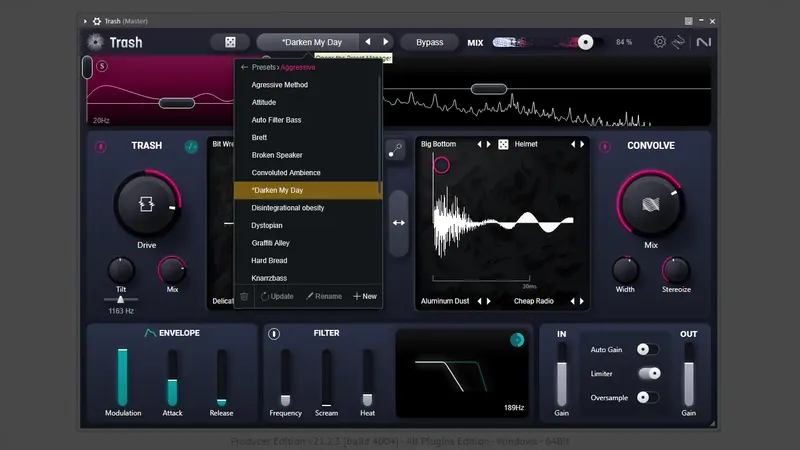Screen dimensions: 800x450
Task: Click the Drive knob
Action: pyautogui.click(x=146, y=205)
